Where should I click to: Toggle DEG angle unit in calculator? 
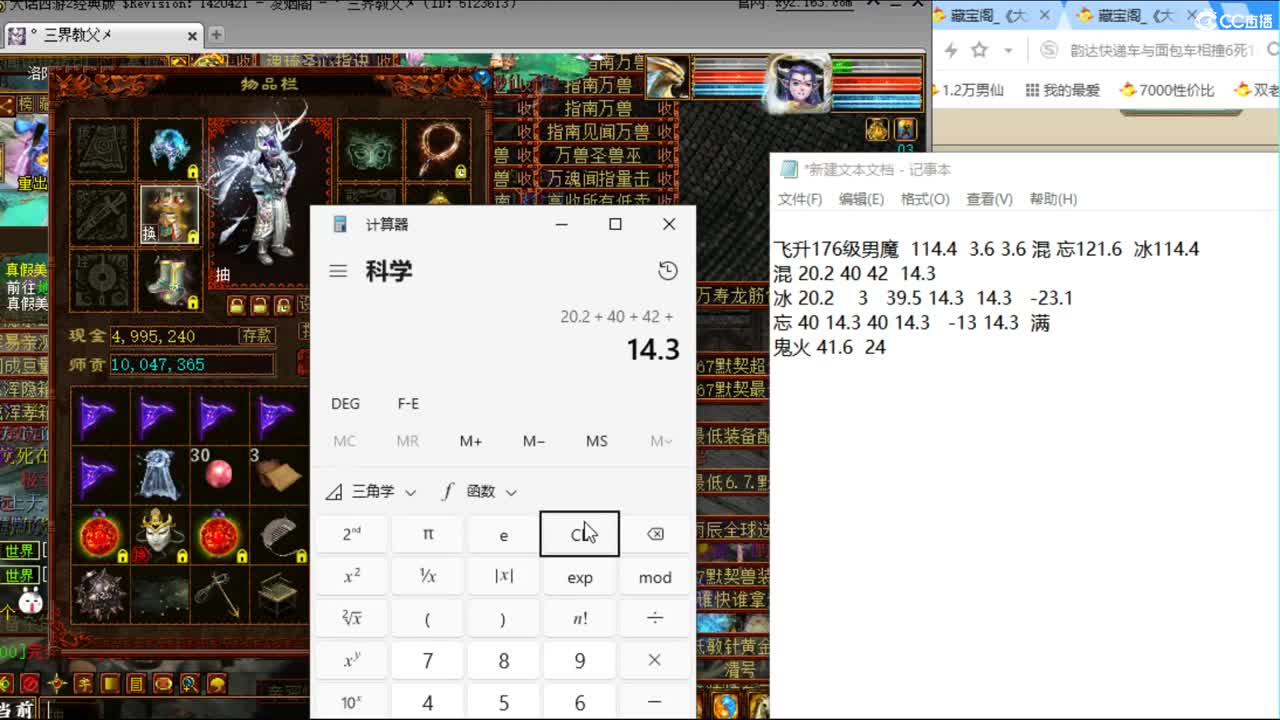coord(345,404)
